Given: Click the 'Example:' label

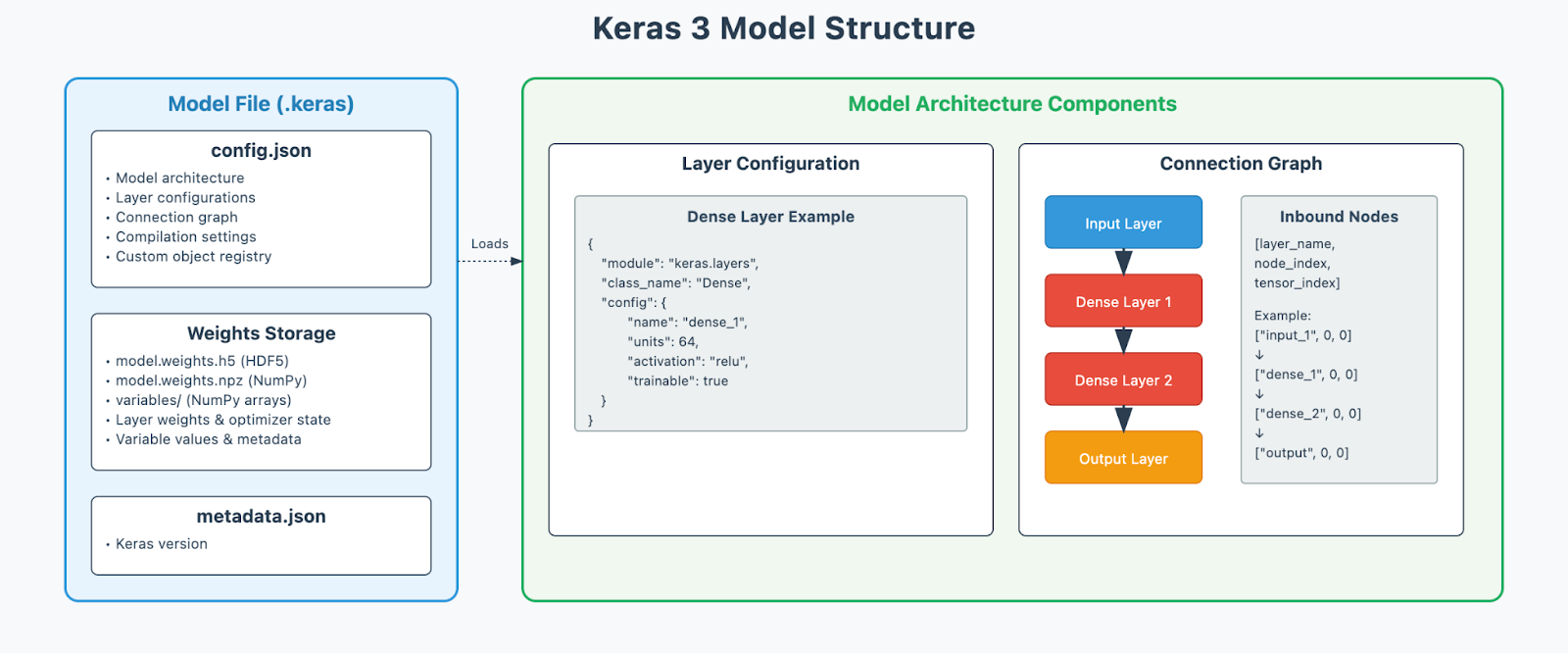Looking at the screenshot, I should (1283, 316).
